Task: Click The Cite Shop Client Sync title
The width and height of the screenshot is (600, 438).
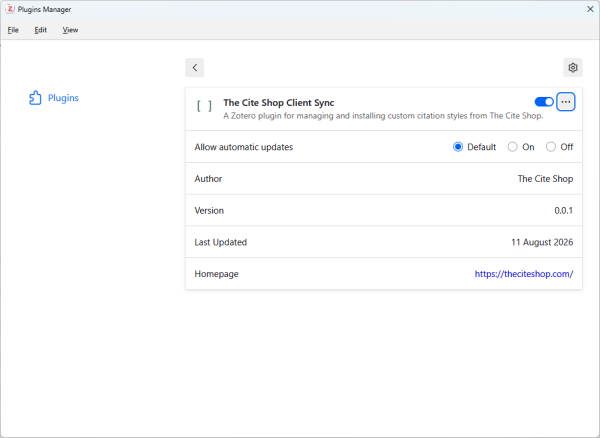Action: tap(279, 103)
